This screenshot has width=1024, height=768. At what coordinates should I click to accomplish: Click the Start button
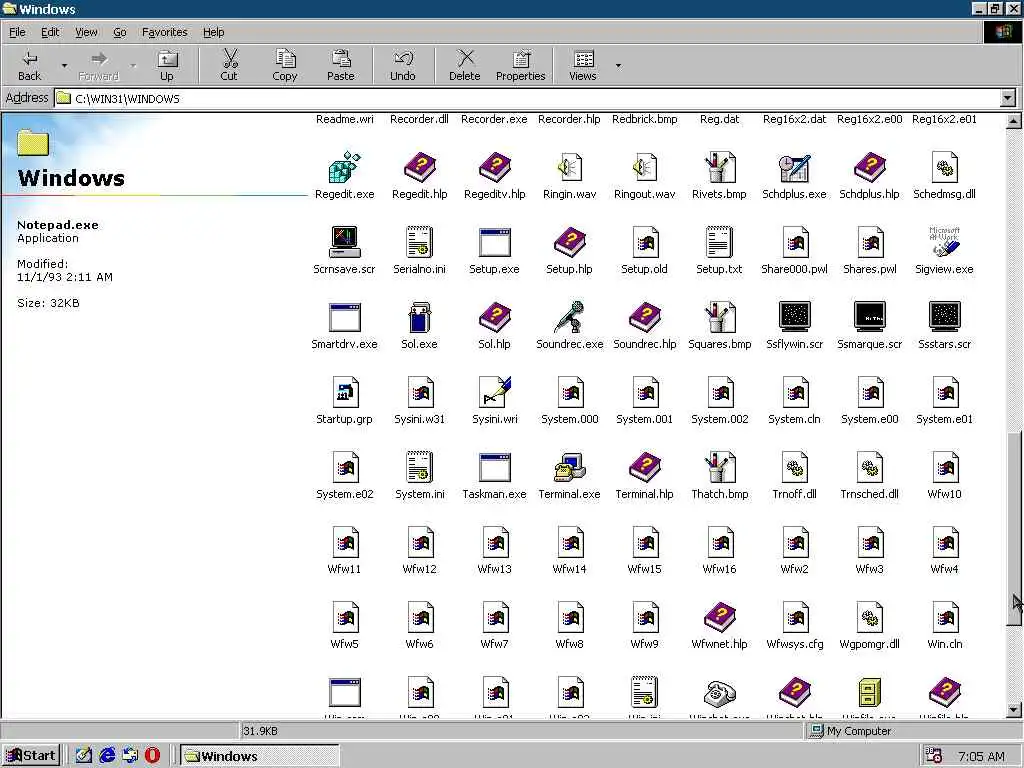click(31, 756)
